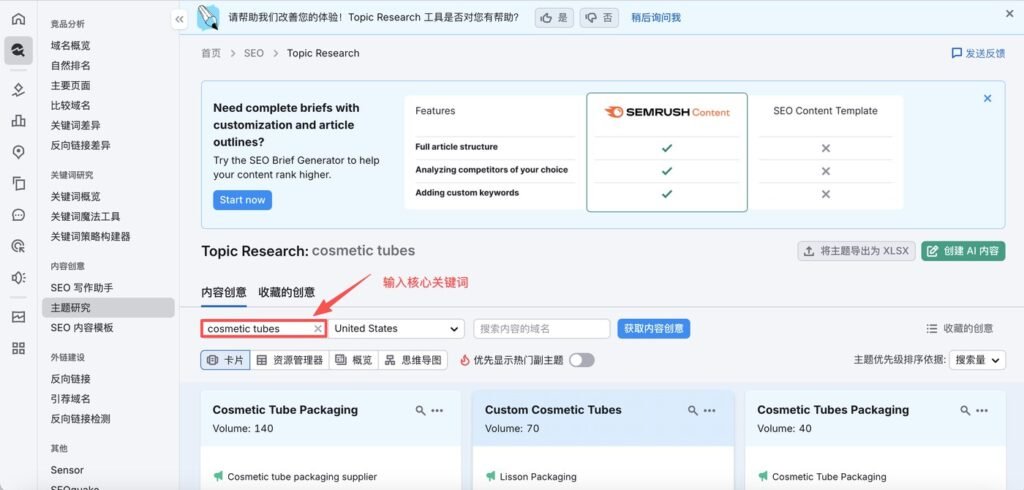Click 创建 AI 内容 button
1024x490 pixels.
[963, 251]
